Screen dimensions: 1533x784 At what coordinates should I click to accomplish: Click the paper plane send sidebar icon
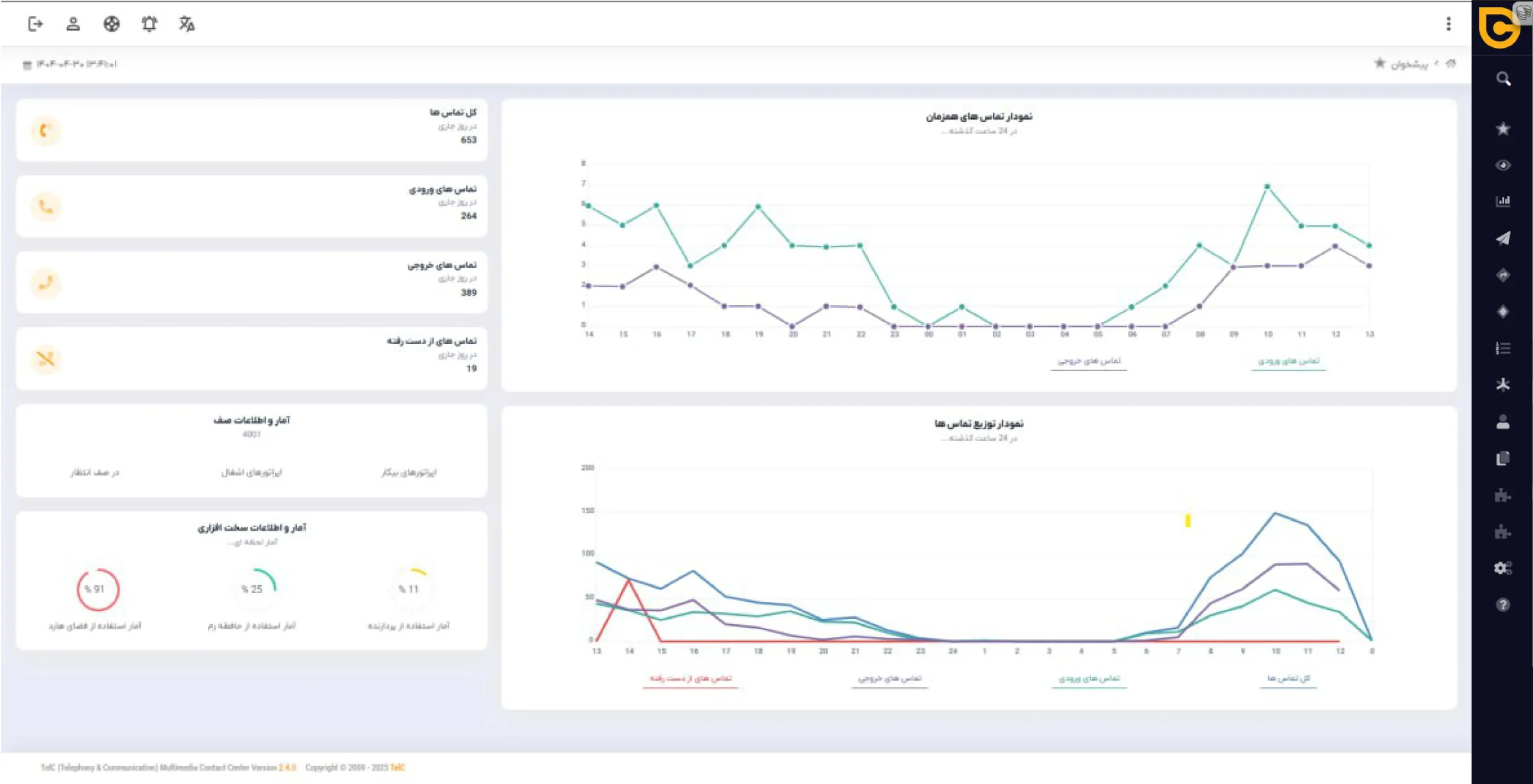1503,238
